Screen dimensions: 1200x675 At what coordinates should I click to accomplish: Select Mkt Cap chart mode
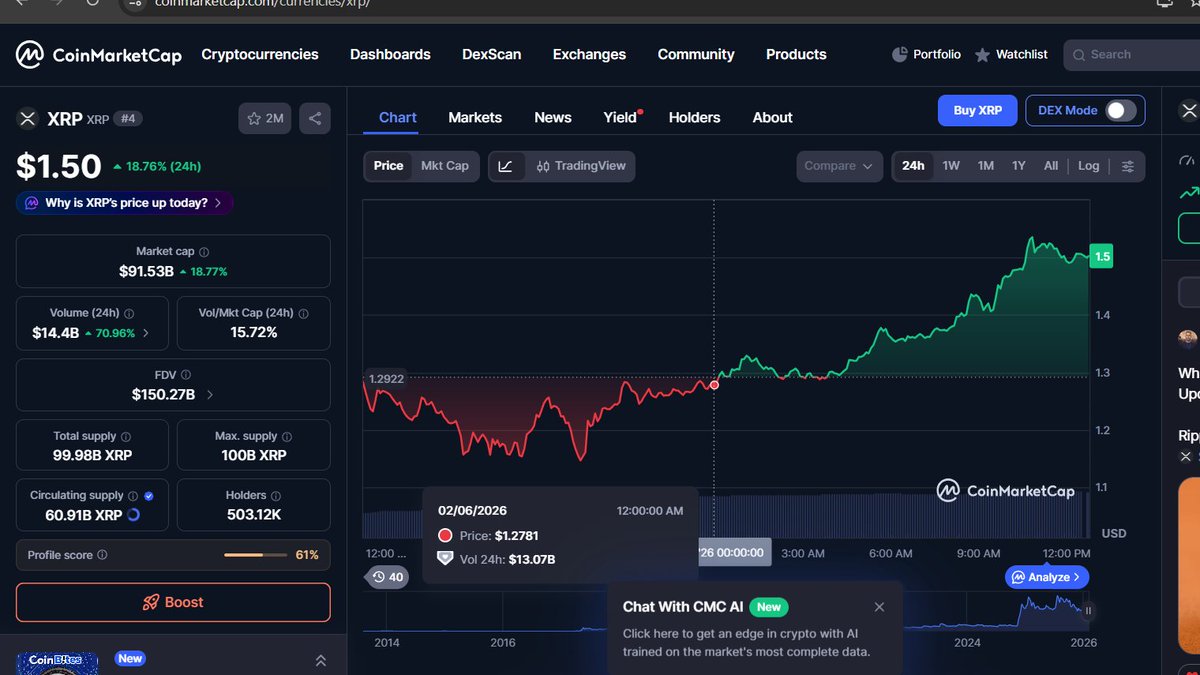[445, 166]
